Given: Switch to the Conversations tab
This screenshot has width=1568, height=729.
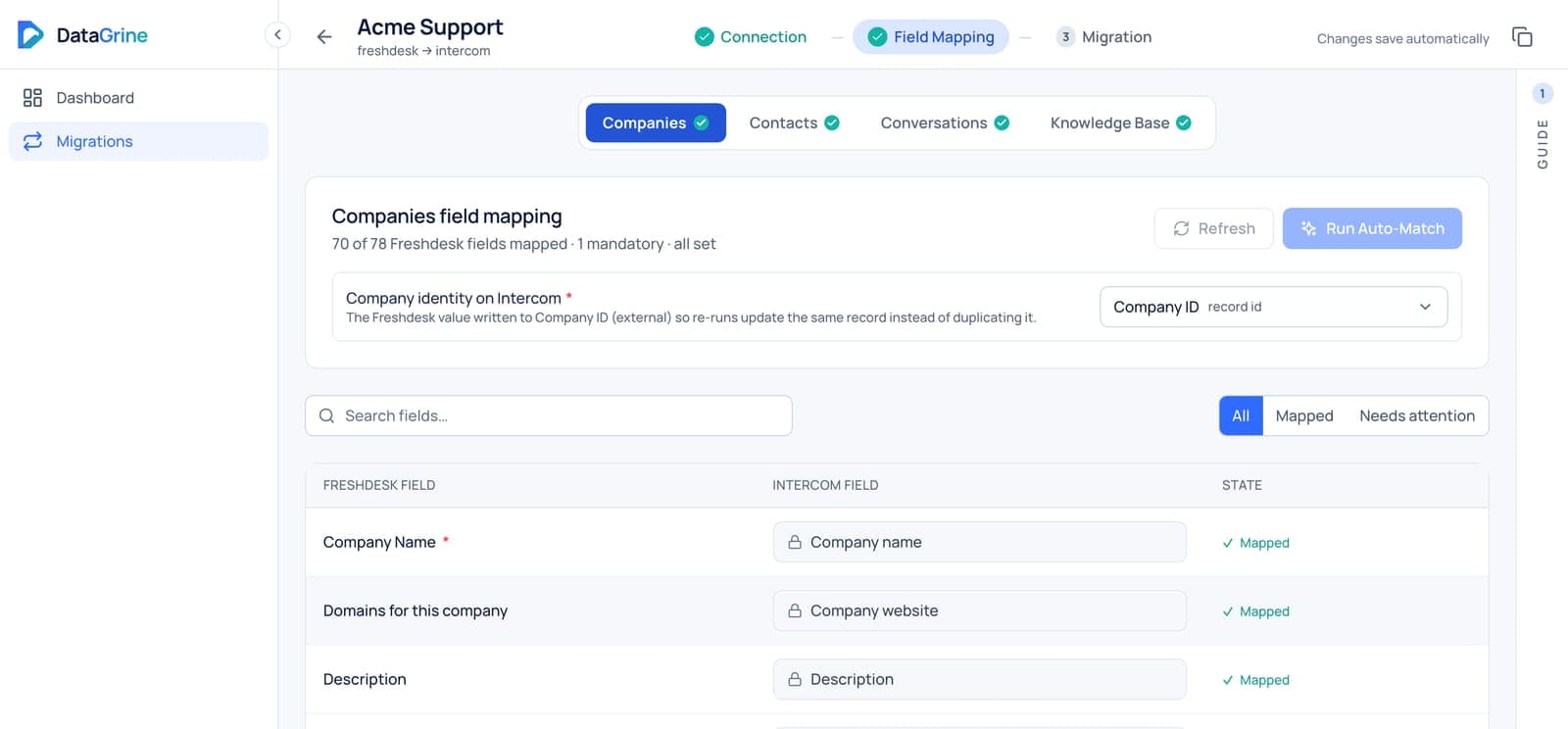Looking at the screenshot, I should [x=945, y=122].
